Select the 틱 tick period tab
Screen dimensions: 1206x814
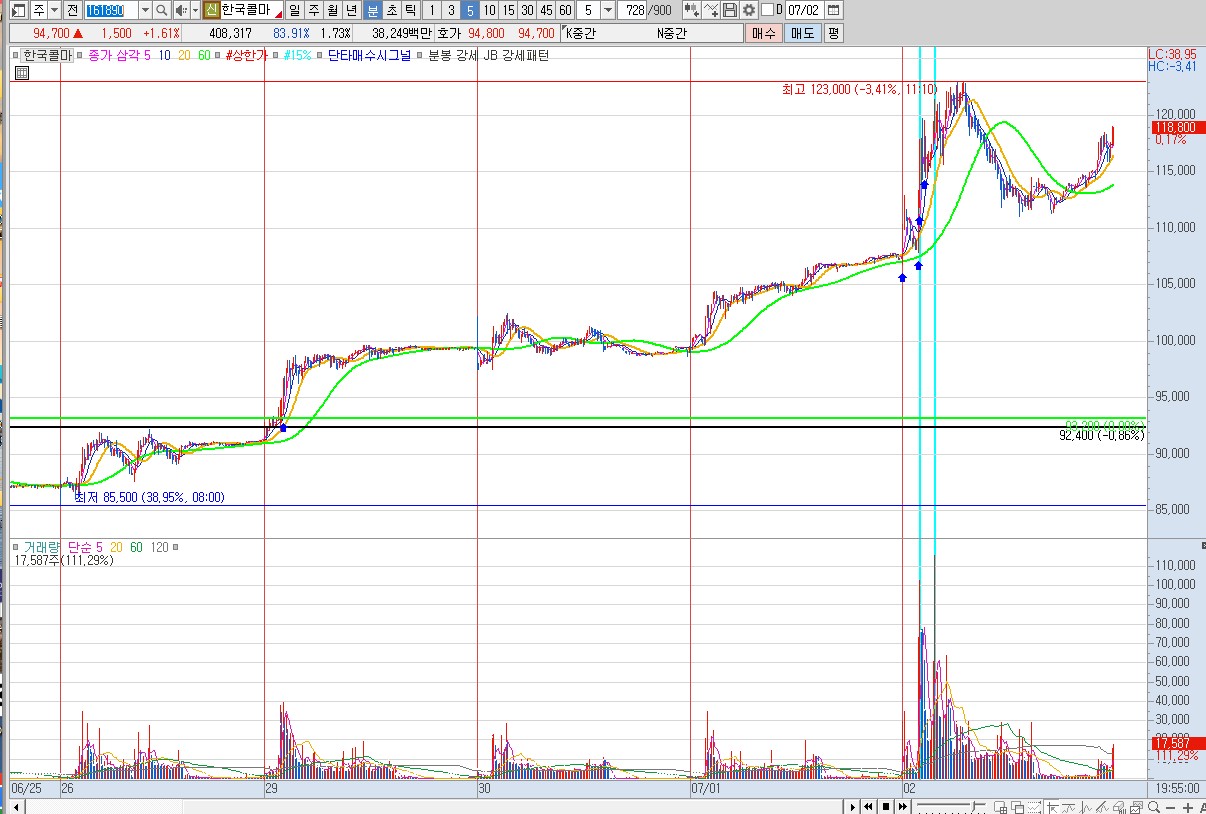410,10
